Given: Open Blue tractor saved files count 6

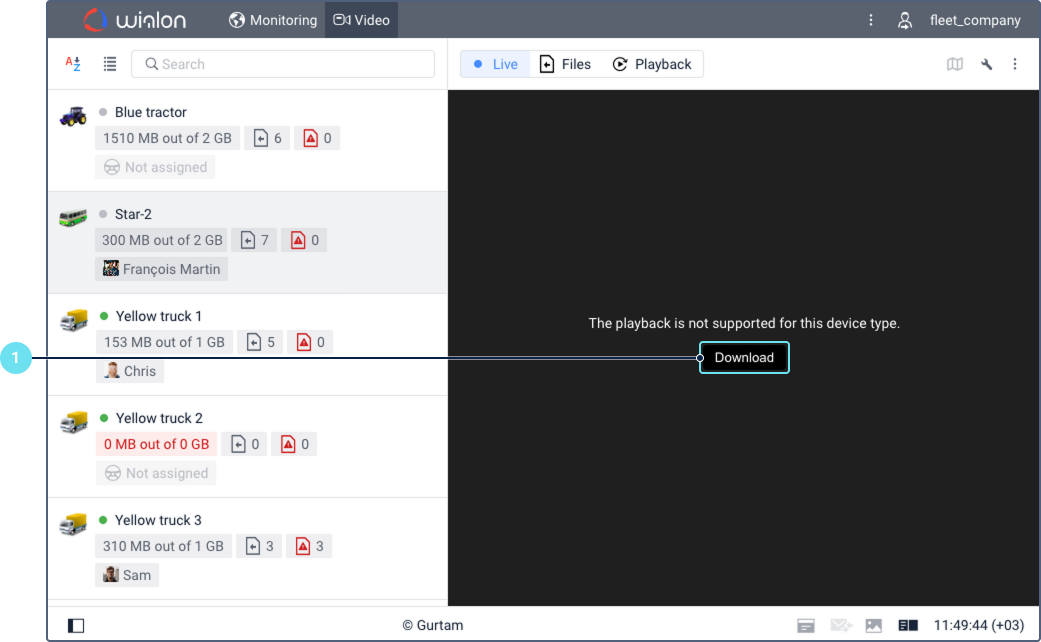Looking at the screenshot, I should click(268, 138).
